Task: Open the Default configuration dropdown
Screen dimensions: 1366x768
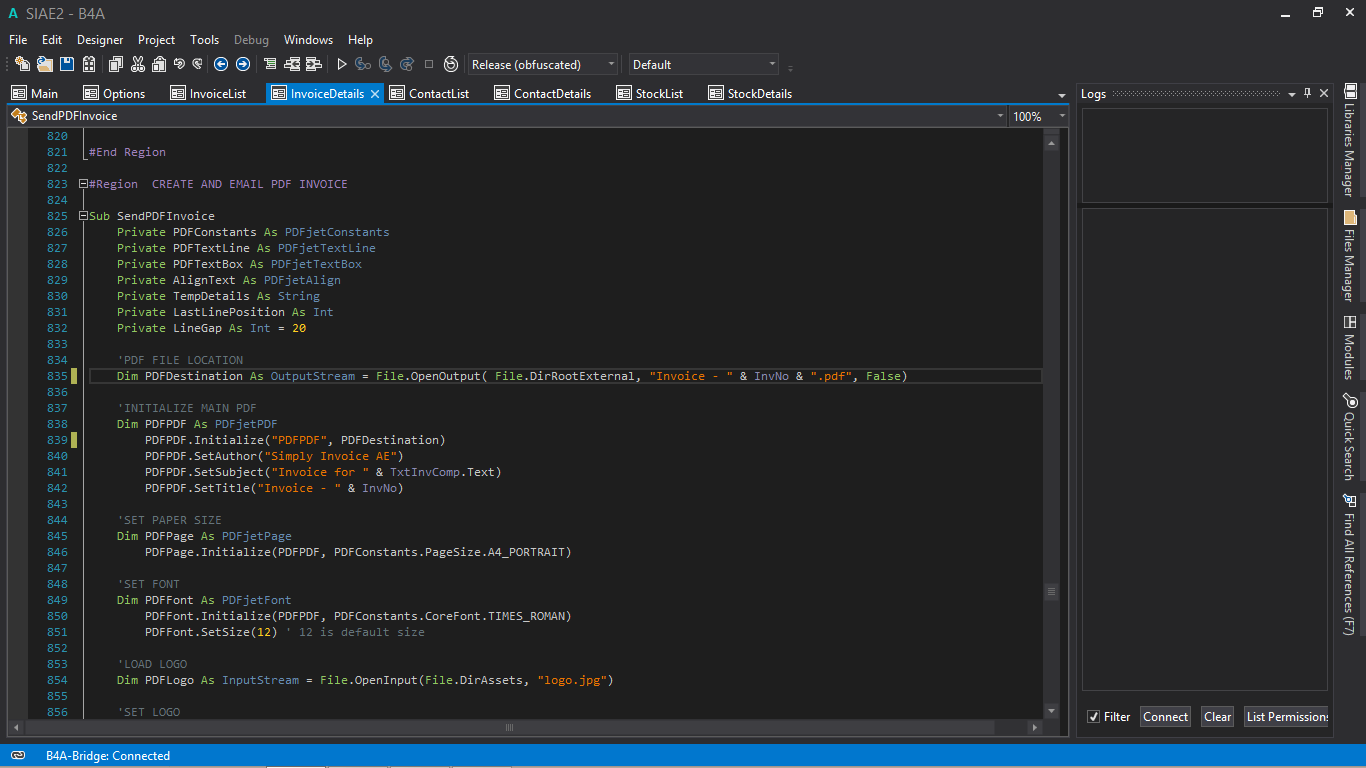Action: (x=704, y=64)
